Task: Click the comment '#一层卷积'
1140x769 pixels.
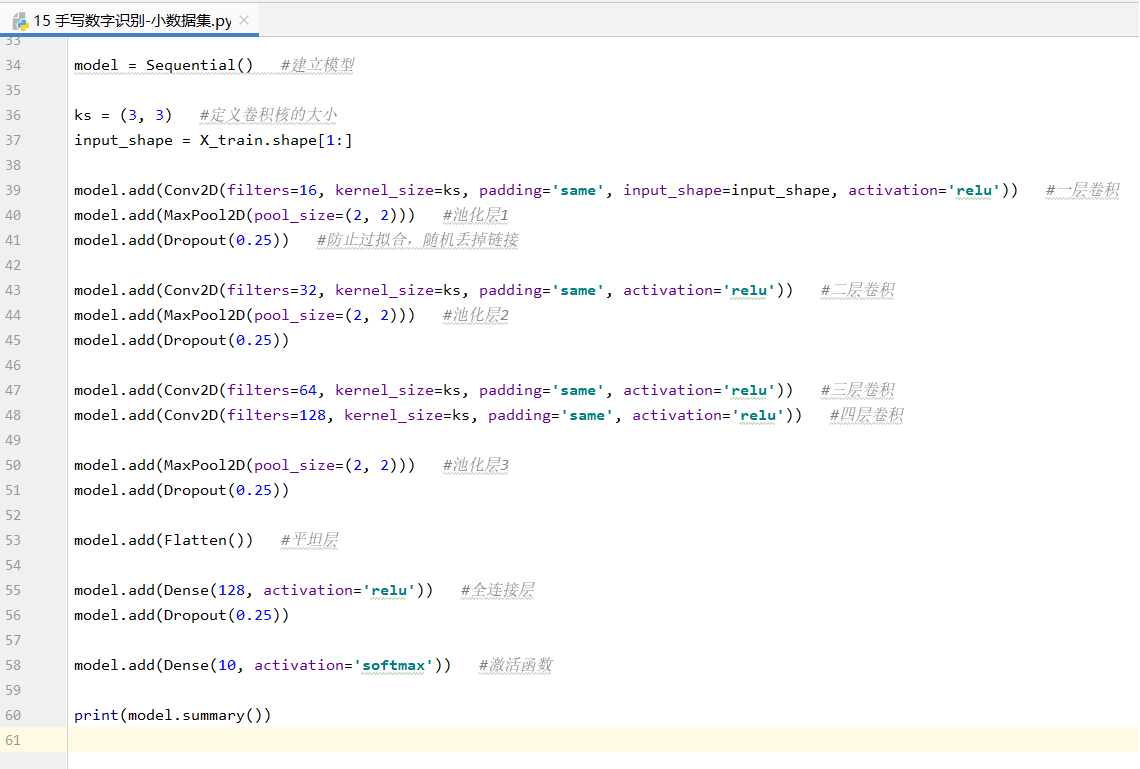Action: 1083,190
